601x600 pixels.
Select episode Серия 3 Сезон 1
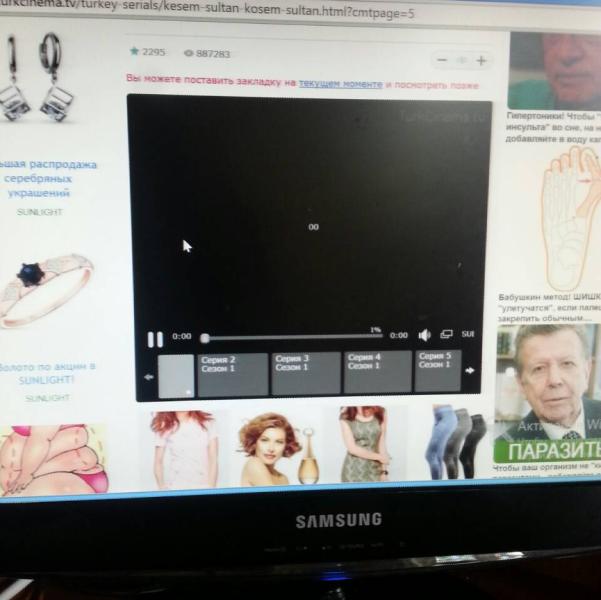pos(305,373)
